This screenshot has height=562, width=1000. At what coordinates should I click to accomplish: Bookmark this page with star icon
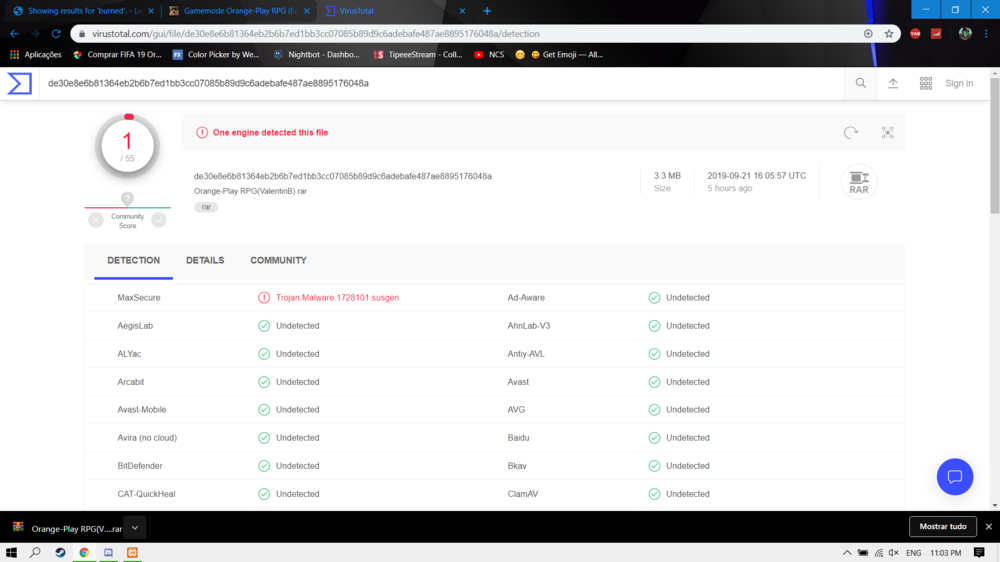pos(888,34)
